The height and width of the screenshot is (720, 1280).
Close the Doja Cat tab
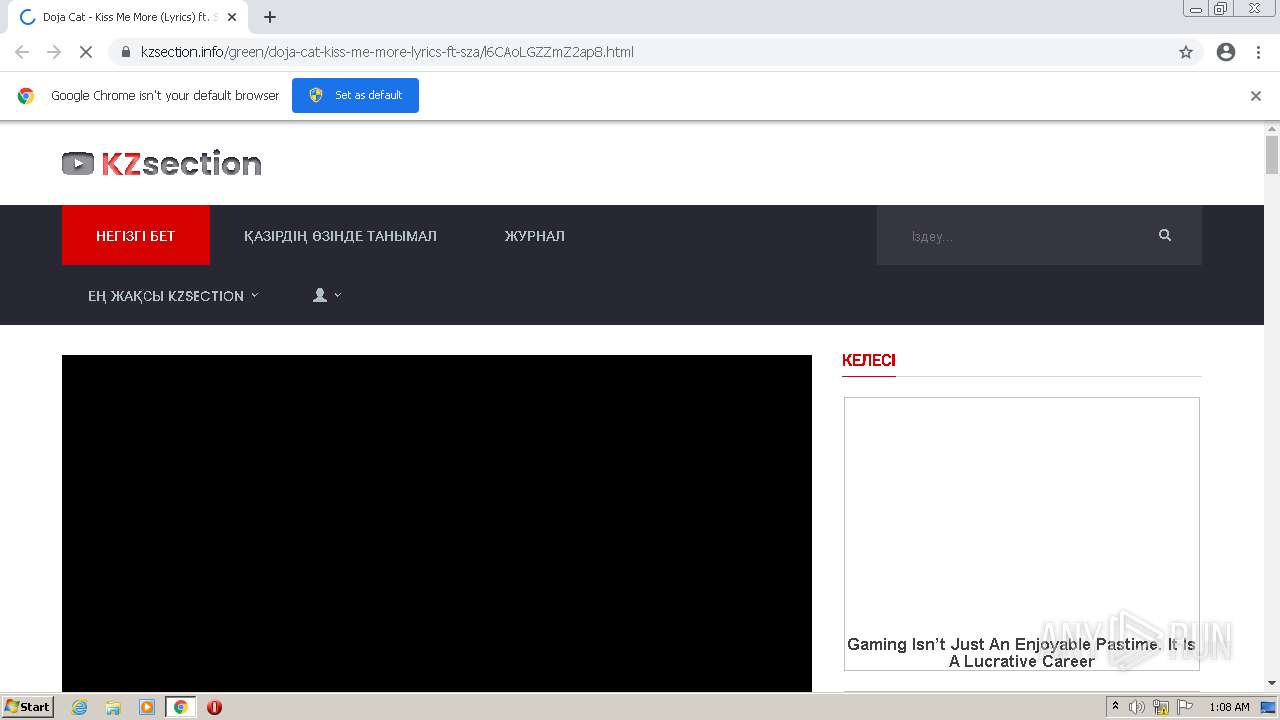pos(232,17)
